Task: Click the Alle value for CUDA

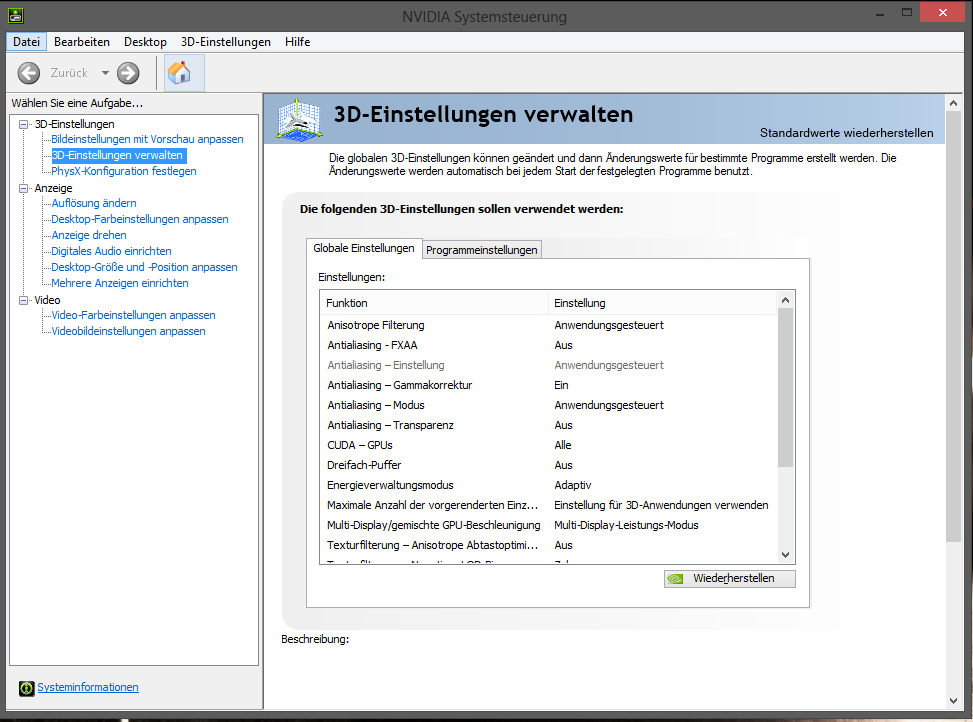Action: 563,445
